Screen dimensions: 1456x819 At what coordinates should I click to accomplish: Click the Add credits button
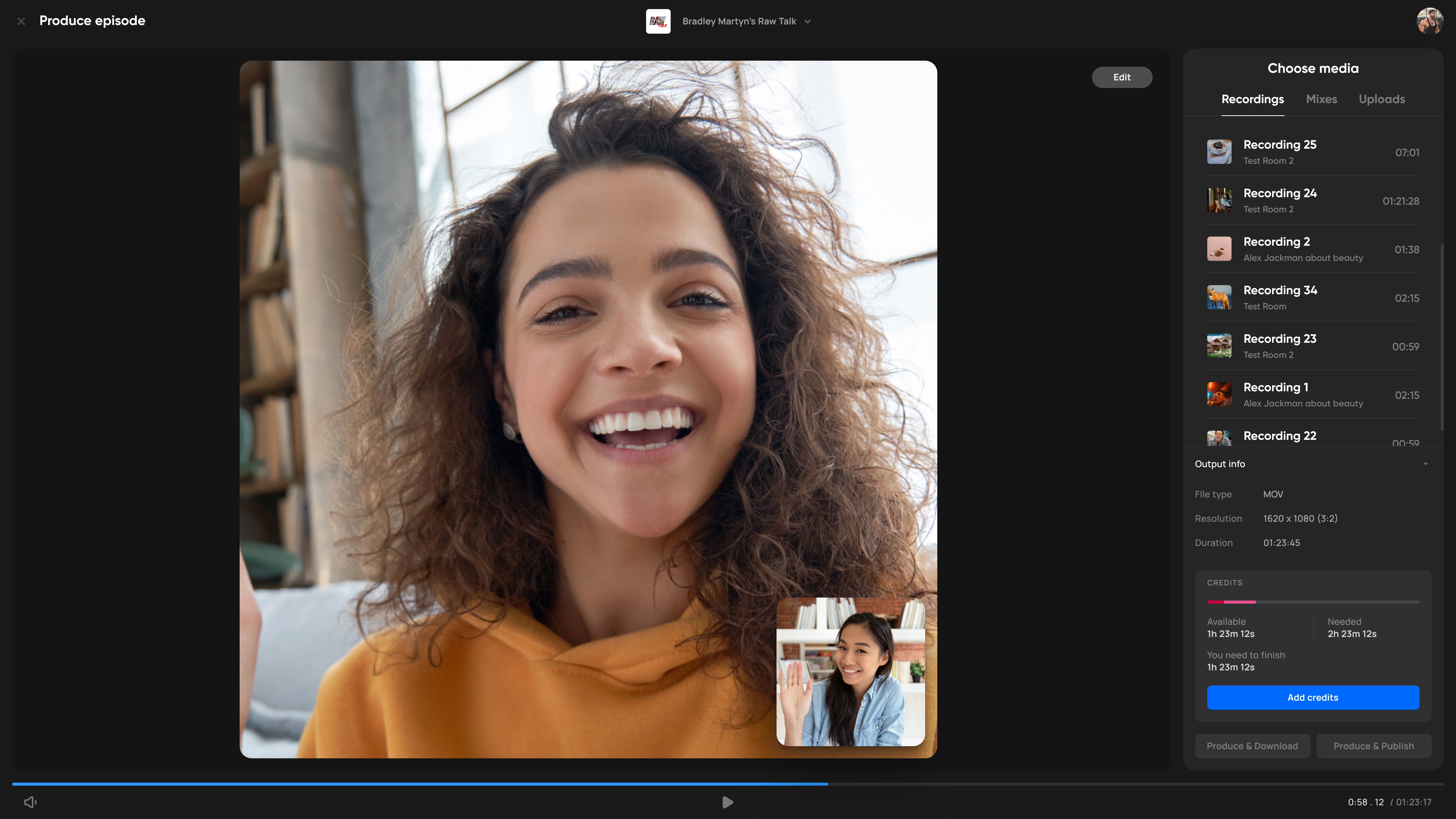[1312, 698]
